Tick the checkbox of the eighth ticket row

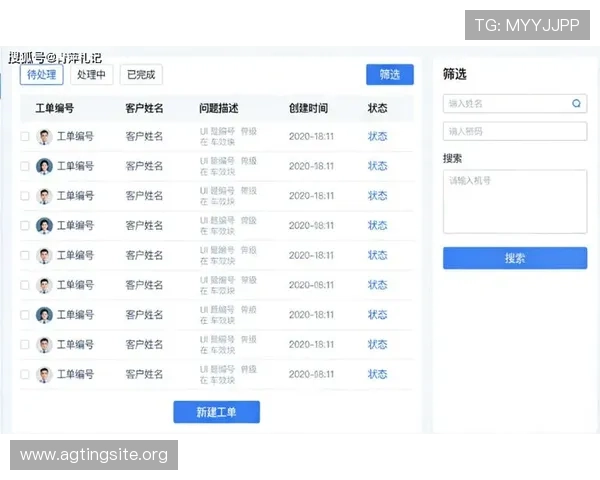[25, 344]
